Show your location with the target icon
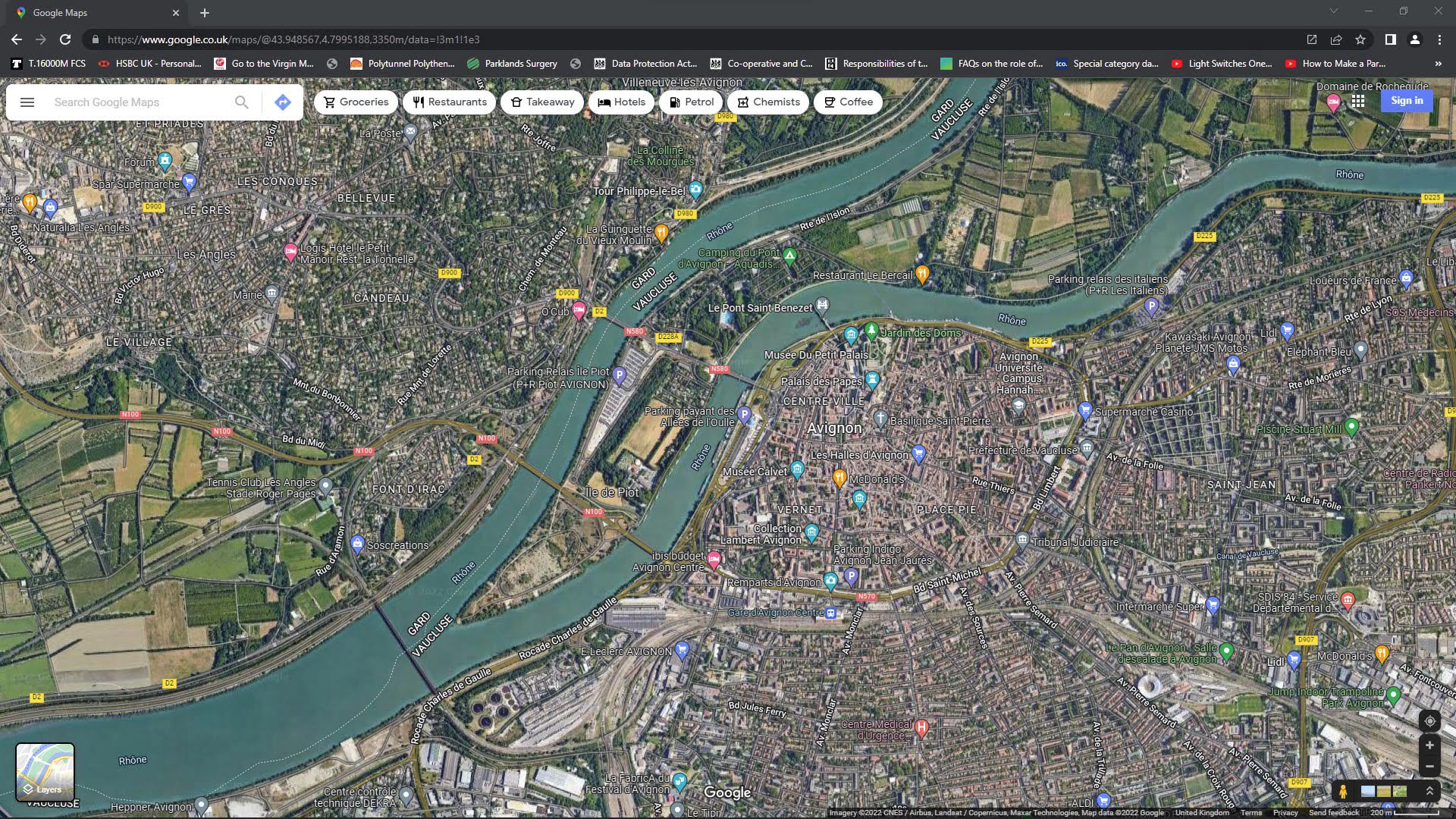 click(x=1429, y=721)
